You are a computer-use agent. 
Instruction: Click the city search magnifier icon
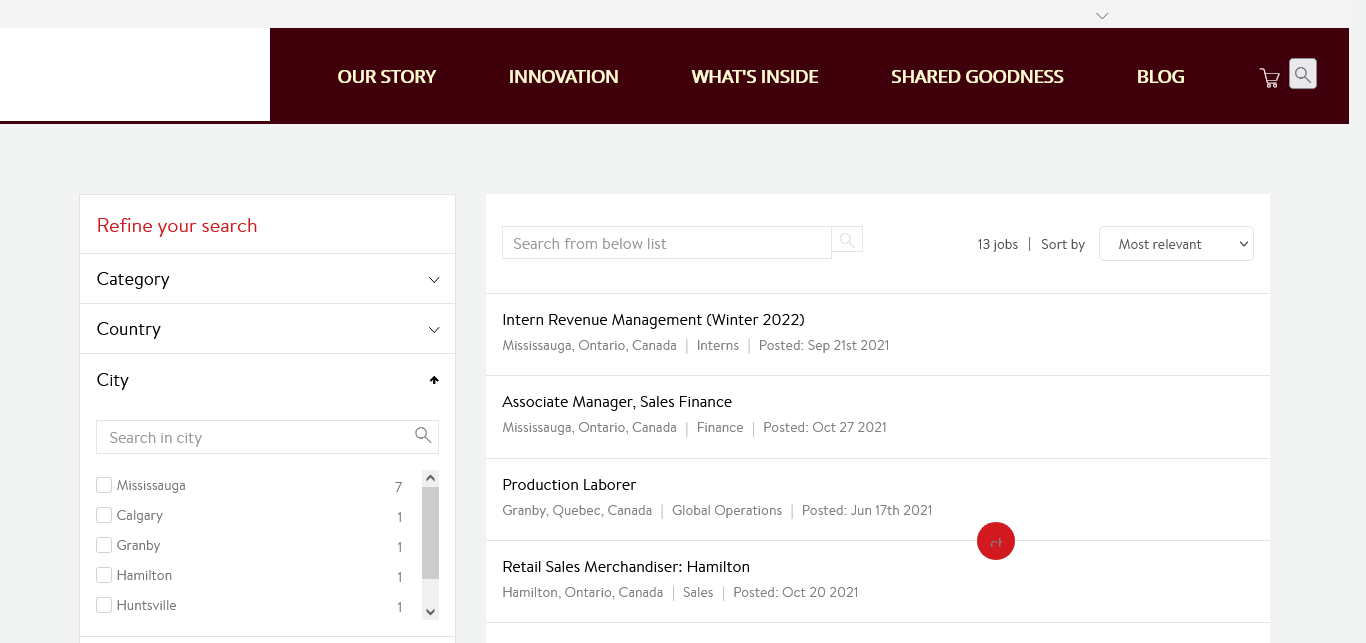(x=423, y=436)
